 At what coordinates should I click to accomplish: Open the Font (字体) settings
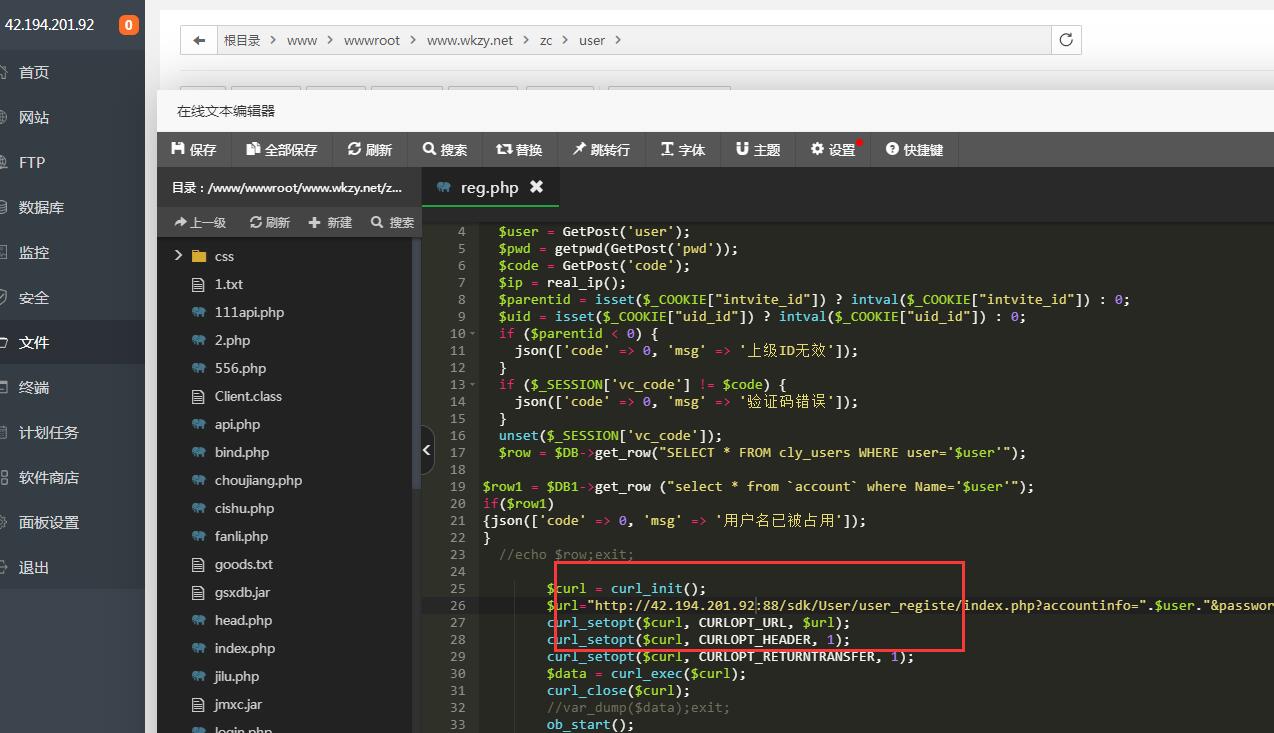tap(683, 149)
